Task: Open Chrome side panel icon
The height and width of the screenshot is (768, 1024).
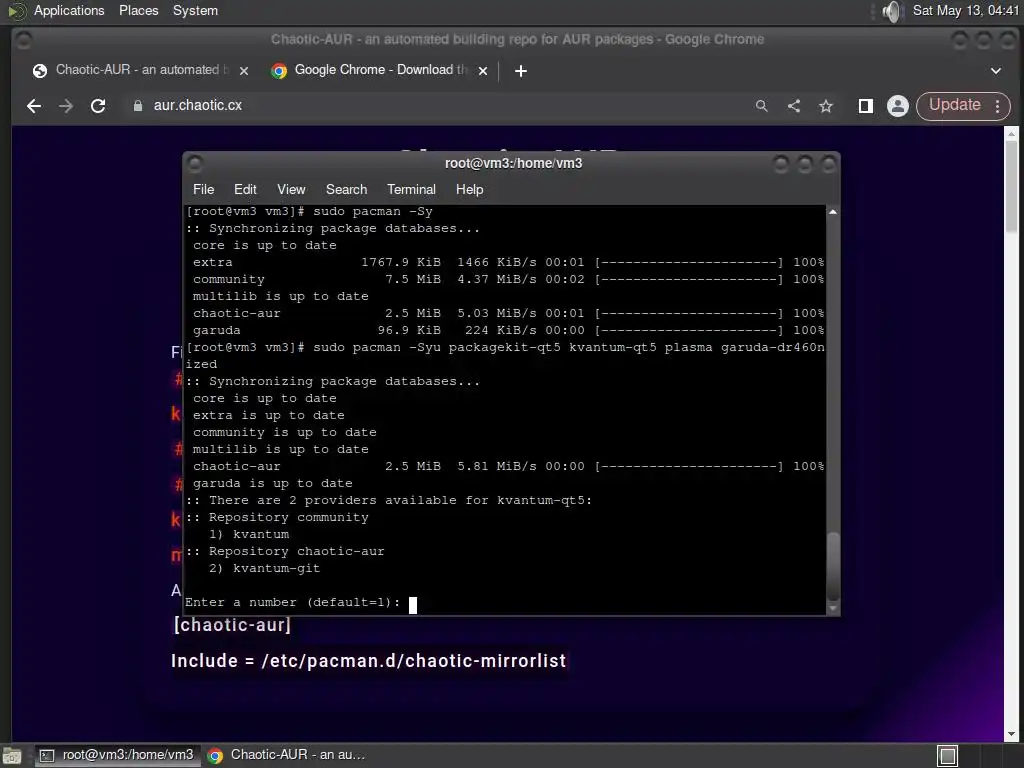Action: (x=866, y=106)
